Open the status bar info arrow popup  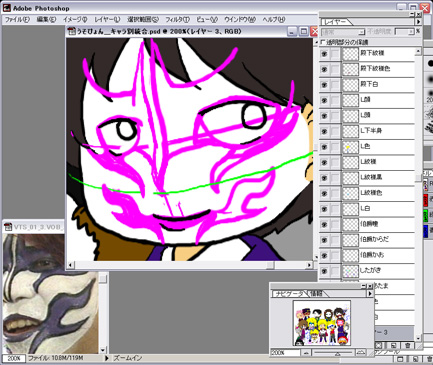click(107, 358)
